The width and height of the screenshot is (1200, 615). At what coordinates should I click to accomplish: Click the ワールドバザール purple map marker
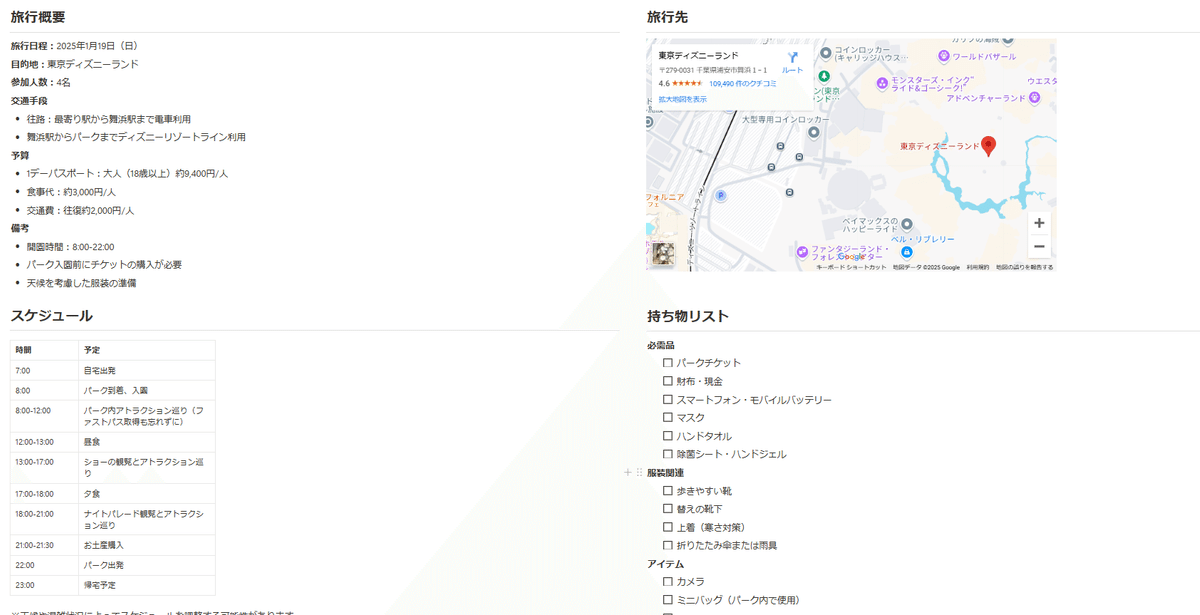(x=943, y=56)
